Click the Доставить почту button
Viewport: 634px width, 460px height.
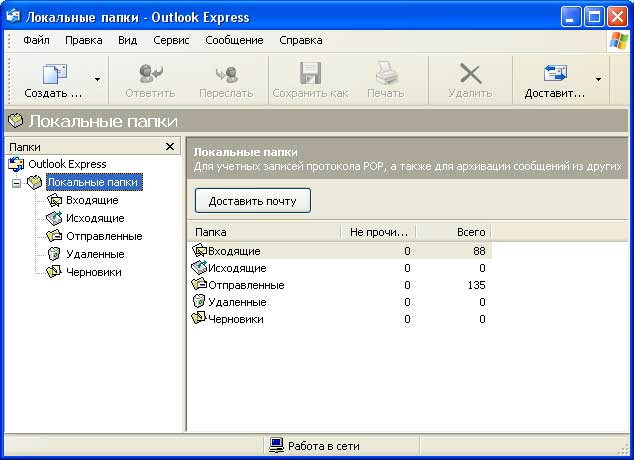point(253,200)
